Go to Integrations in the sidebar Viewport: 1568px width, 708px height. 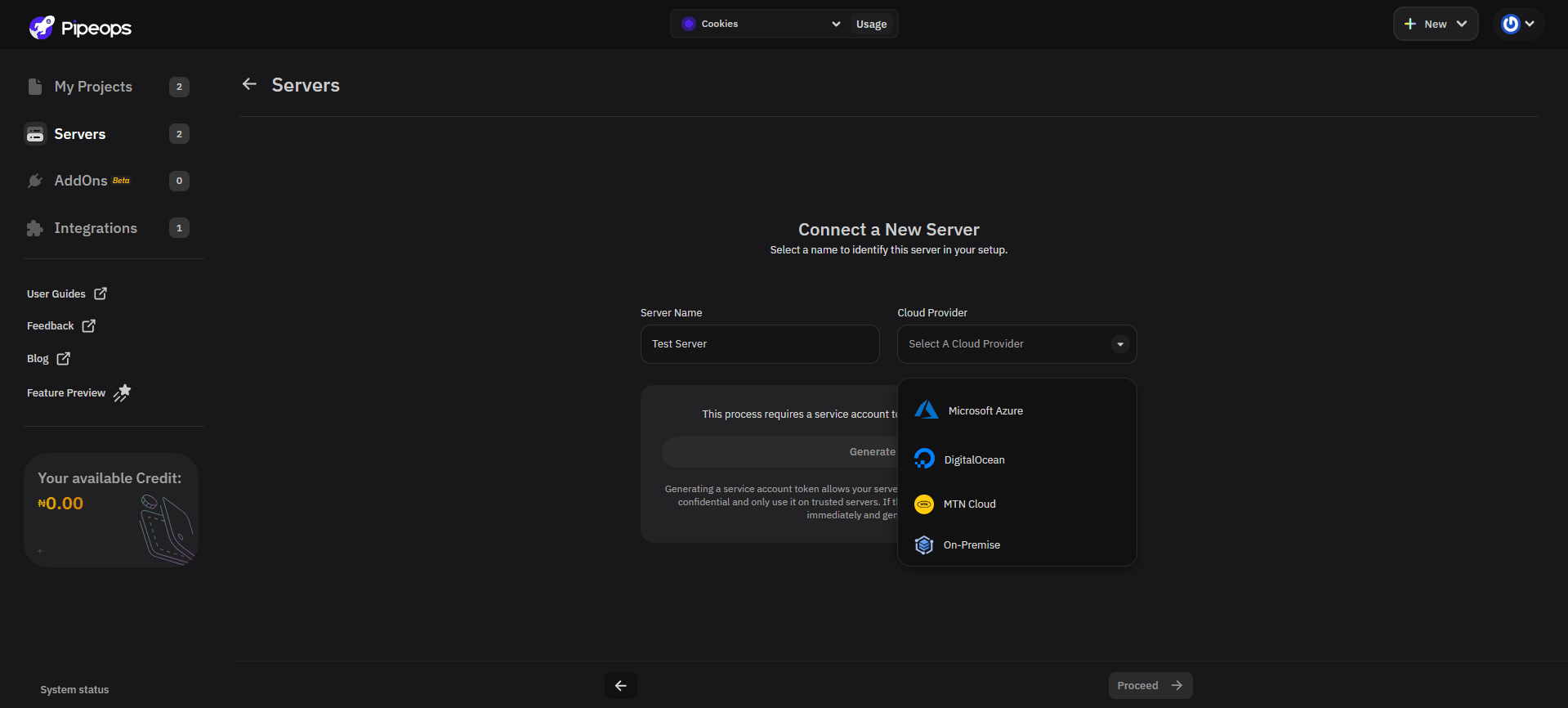[x=96, y=228]
